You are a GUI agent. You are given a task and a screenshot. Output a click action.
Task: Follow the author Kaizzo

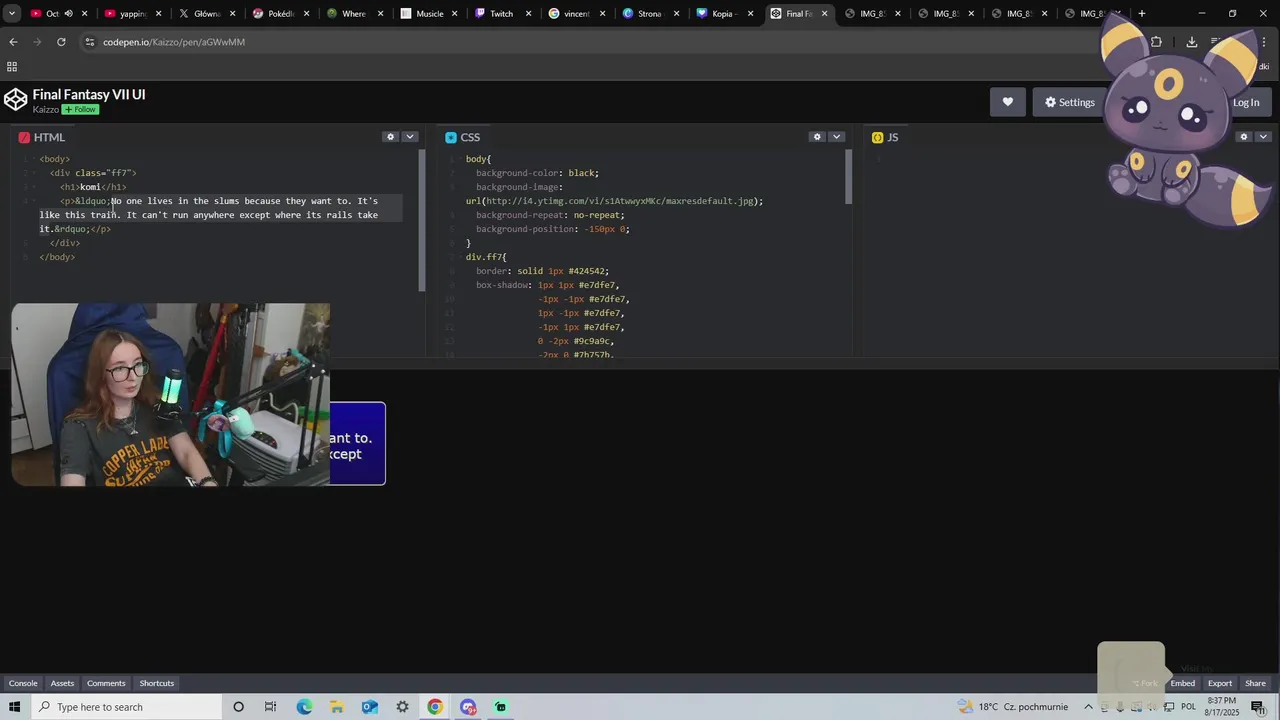click(x=80, y=110)
